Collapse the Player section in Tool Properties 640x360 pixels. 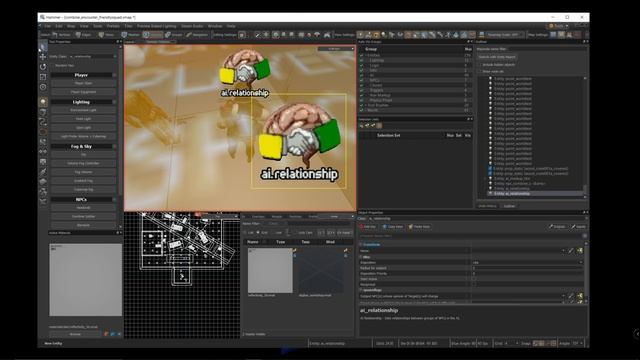(x=114, y=75)
